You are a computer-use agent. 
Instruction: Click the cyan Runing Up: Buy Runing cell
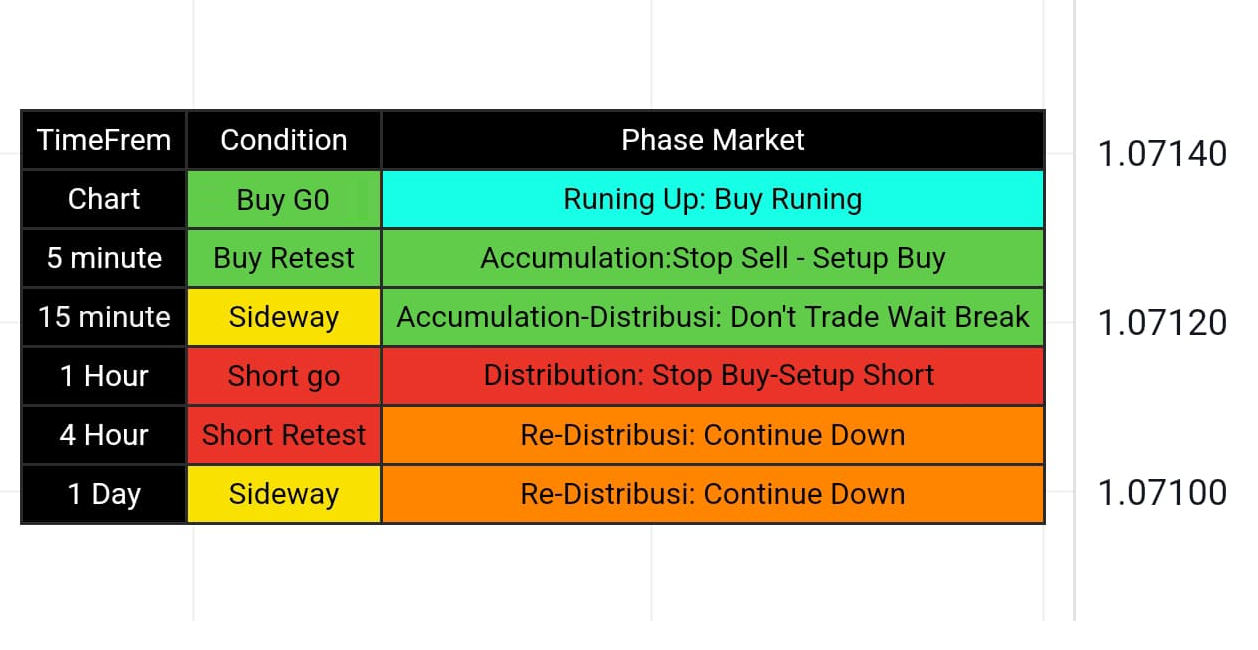coord(713,199)
